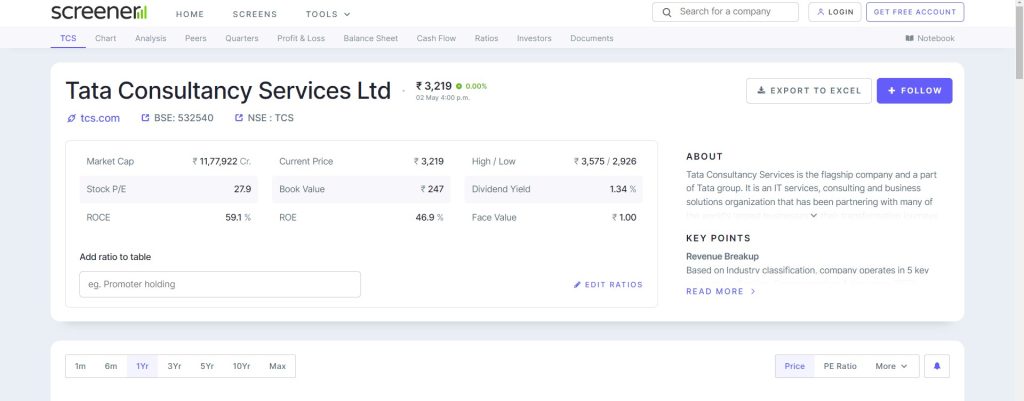1024x401 pixels.
Task: Select Price chart view
Action: 795,366
